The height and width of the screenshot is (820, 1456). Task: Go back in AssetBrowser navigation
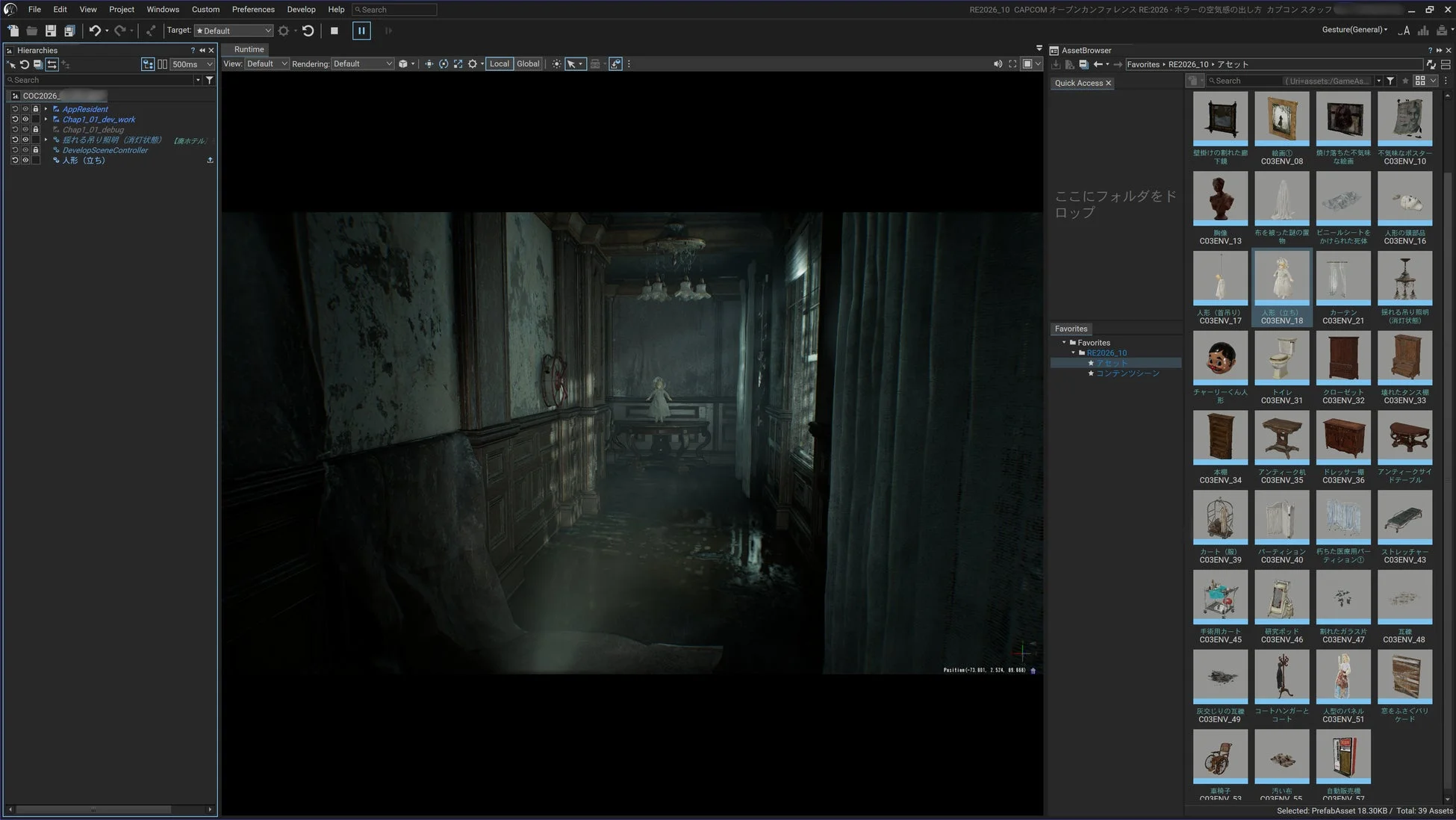[x=1098, y=65]
